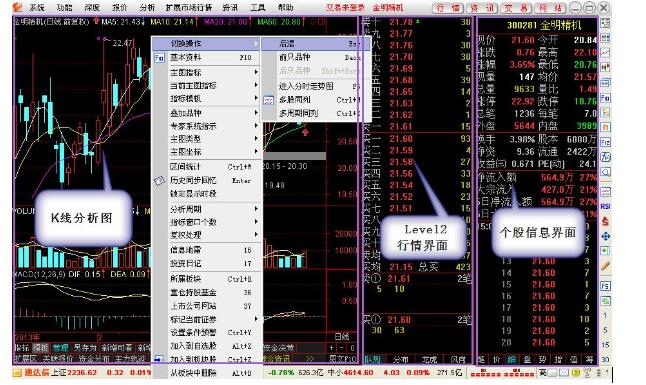Click the 交易 button at top right
This screenshot has height=385, width=646.
pos(517,7)
